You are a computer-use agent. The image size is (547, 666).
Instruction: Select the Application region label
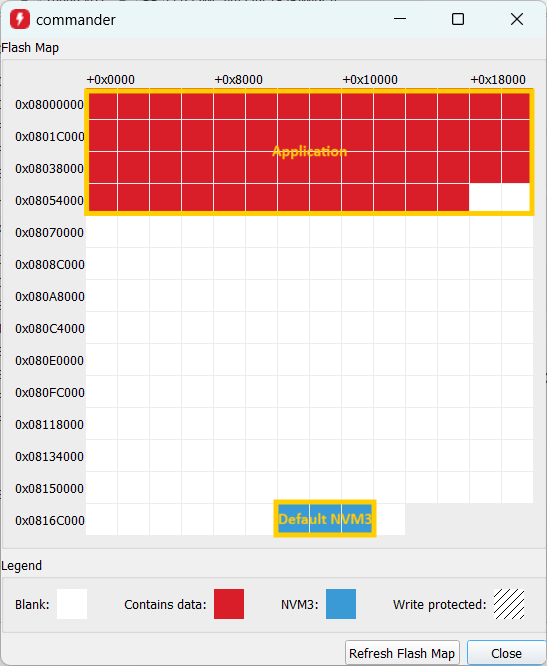pyautogui.click(x=310, y=152)
